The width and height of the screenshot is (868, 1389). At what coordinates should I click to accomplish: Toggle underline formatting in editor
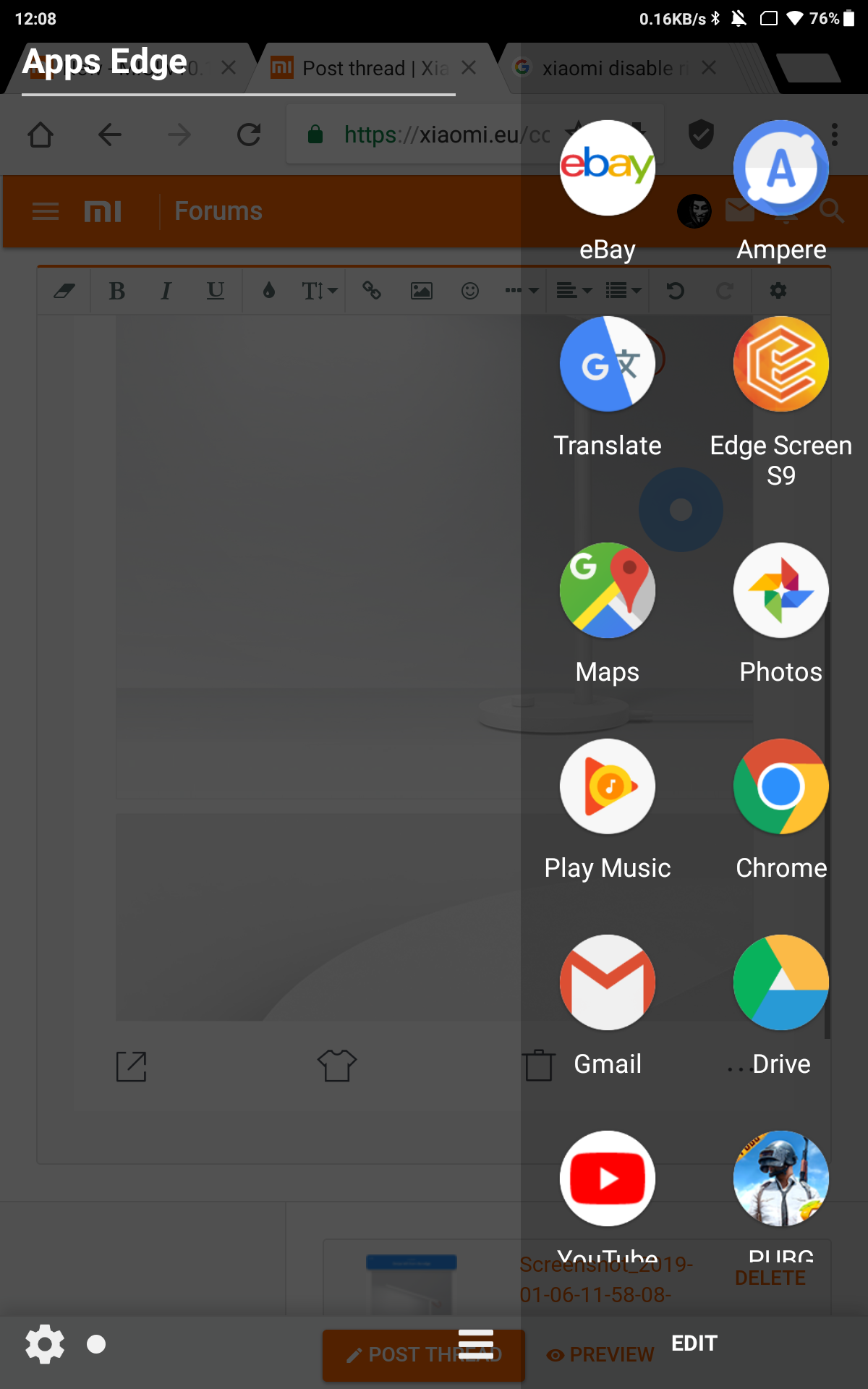point(215,291)
